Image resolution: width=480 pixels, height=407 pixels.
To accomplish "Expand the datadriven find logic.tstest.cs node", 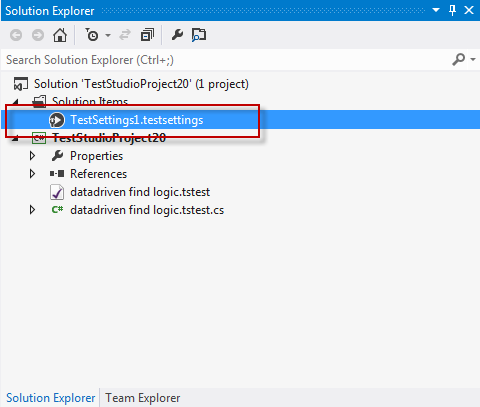I will (x=32, y=210).
